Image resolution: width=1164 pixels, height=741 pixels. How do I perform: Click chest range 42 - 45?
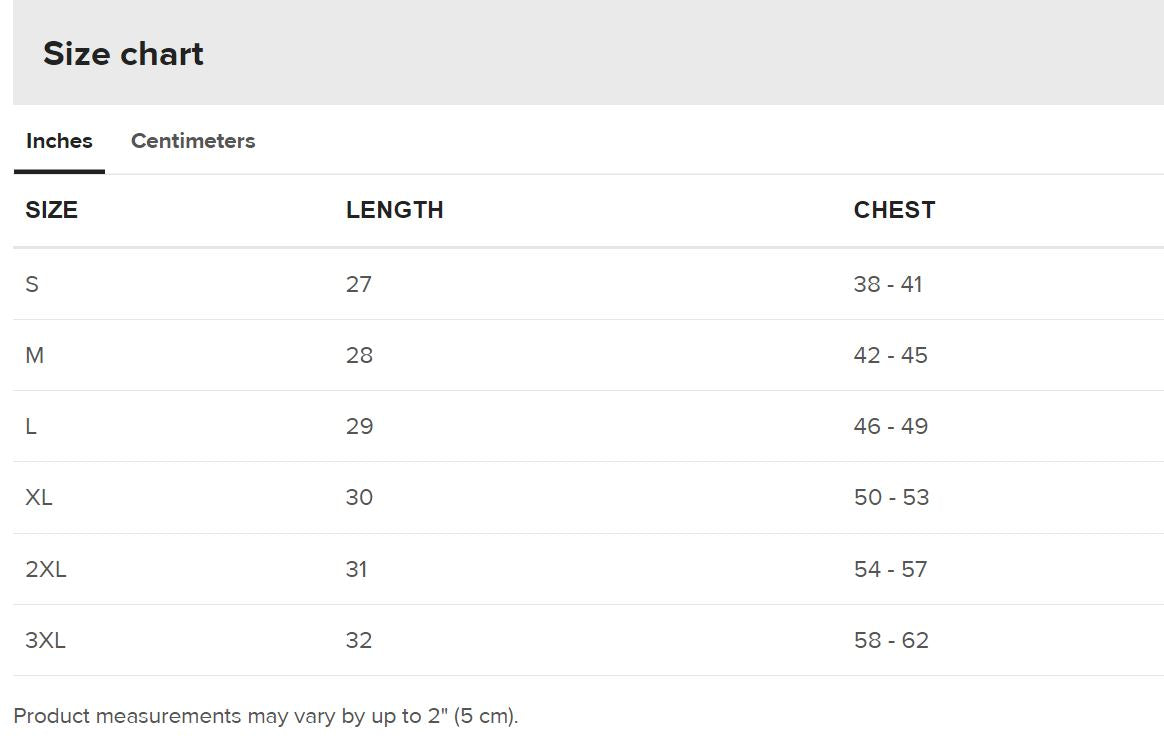pyautogui.click(x=890, y=355)
